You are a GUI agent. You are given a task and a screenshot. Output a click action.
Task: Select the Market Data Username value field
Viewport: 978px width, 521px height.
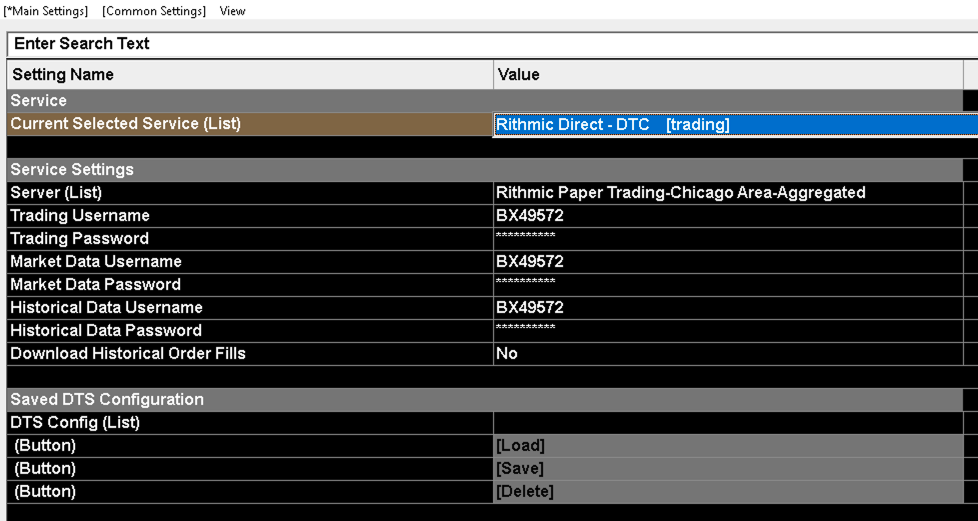pyautogui.click(x=728, y=262)
